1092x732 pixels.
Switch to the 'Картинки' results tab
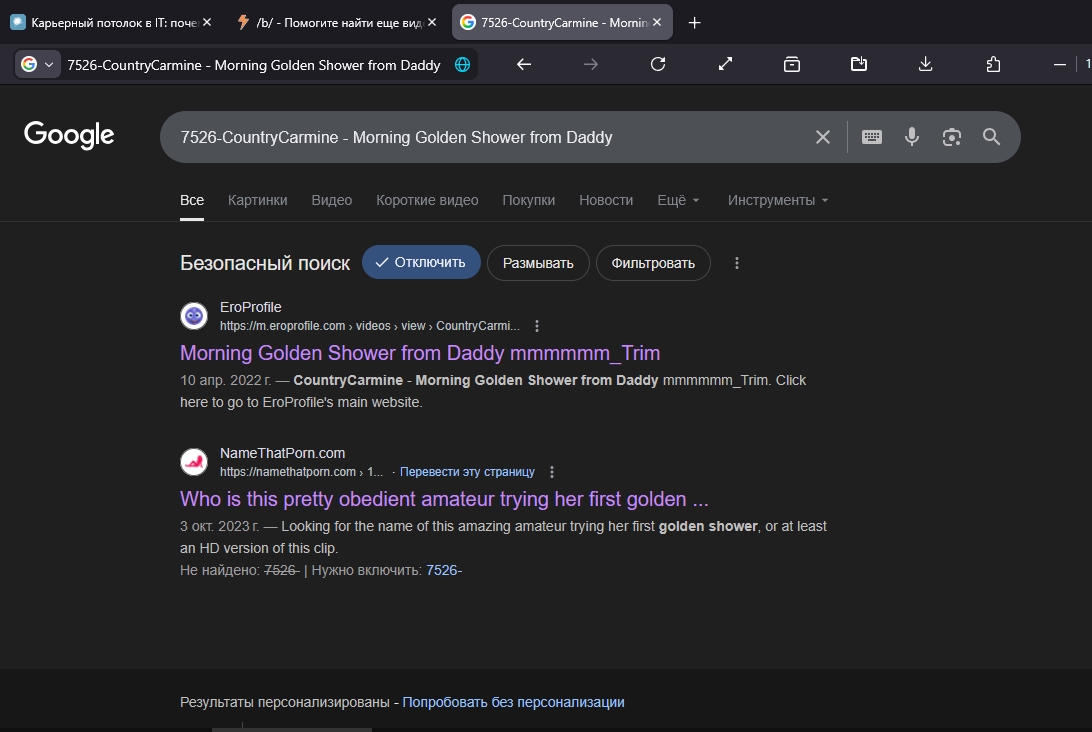(x=258, y=201)
